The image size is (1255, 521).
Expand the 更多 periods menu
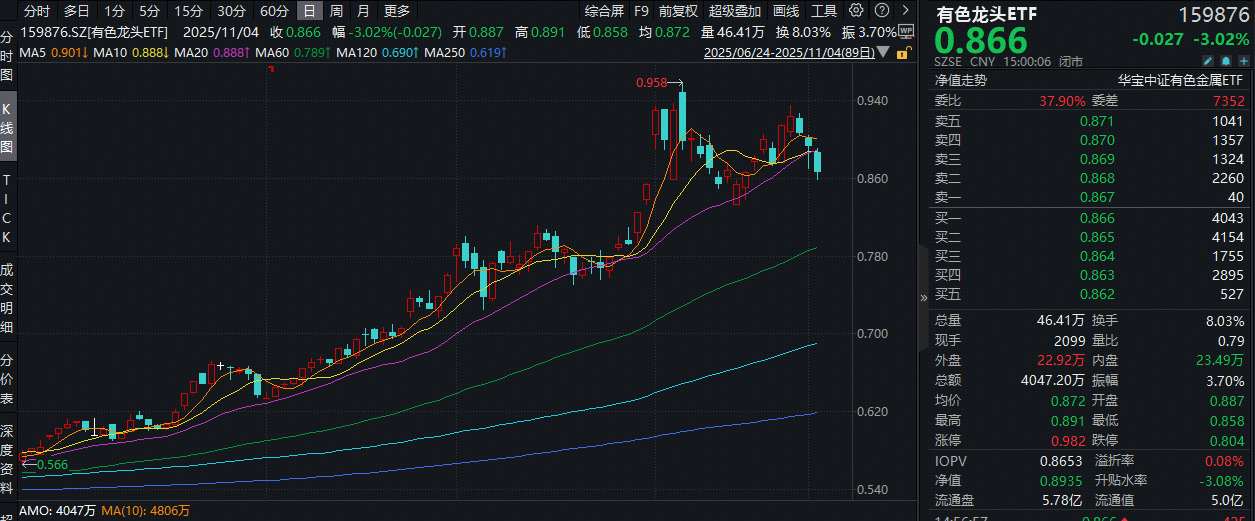click(396, 11)
